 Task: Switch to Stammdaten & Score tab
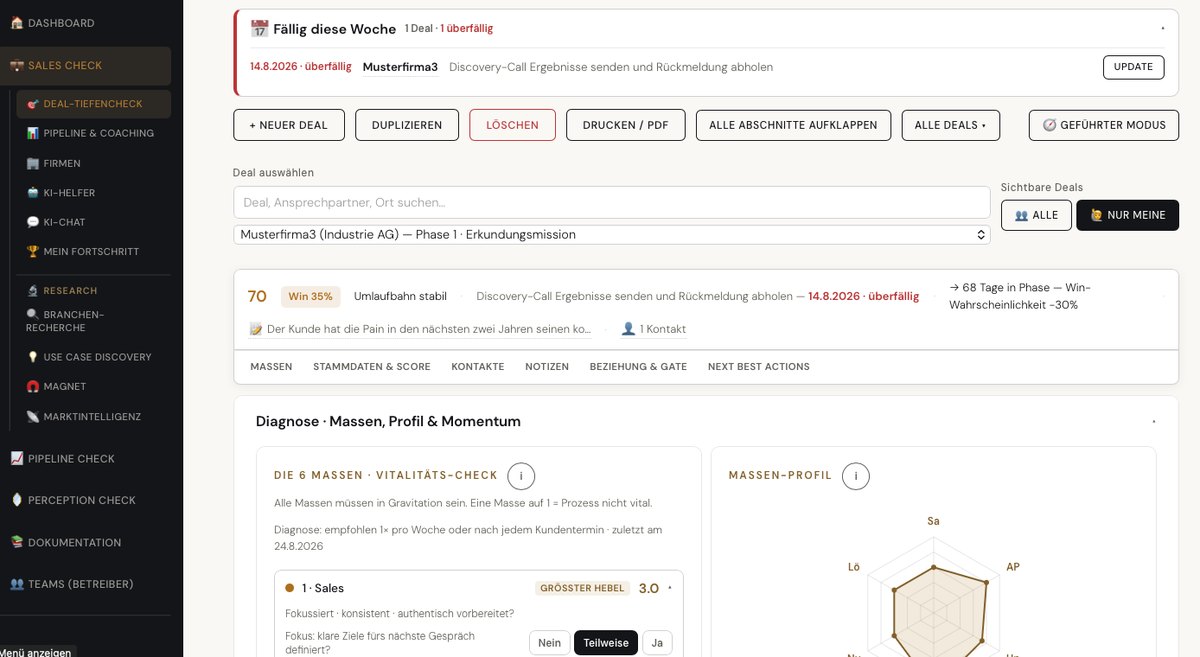[x=372, y=367]
